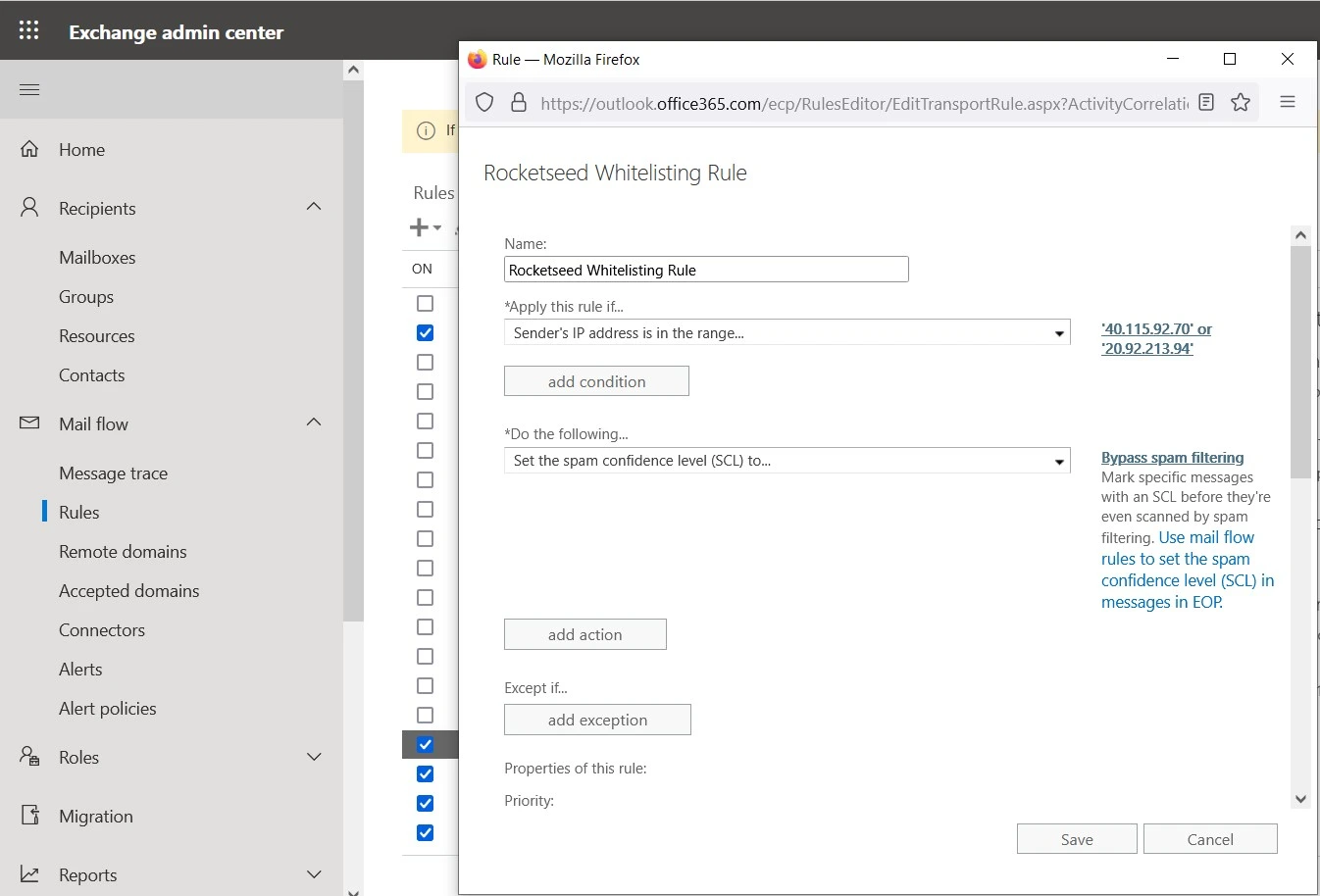Click the Firefox shield tracking protection icon
Image resolution: width=1320 pixels, height=896 pixels.
pyautogui.click(x=484, y=102)
